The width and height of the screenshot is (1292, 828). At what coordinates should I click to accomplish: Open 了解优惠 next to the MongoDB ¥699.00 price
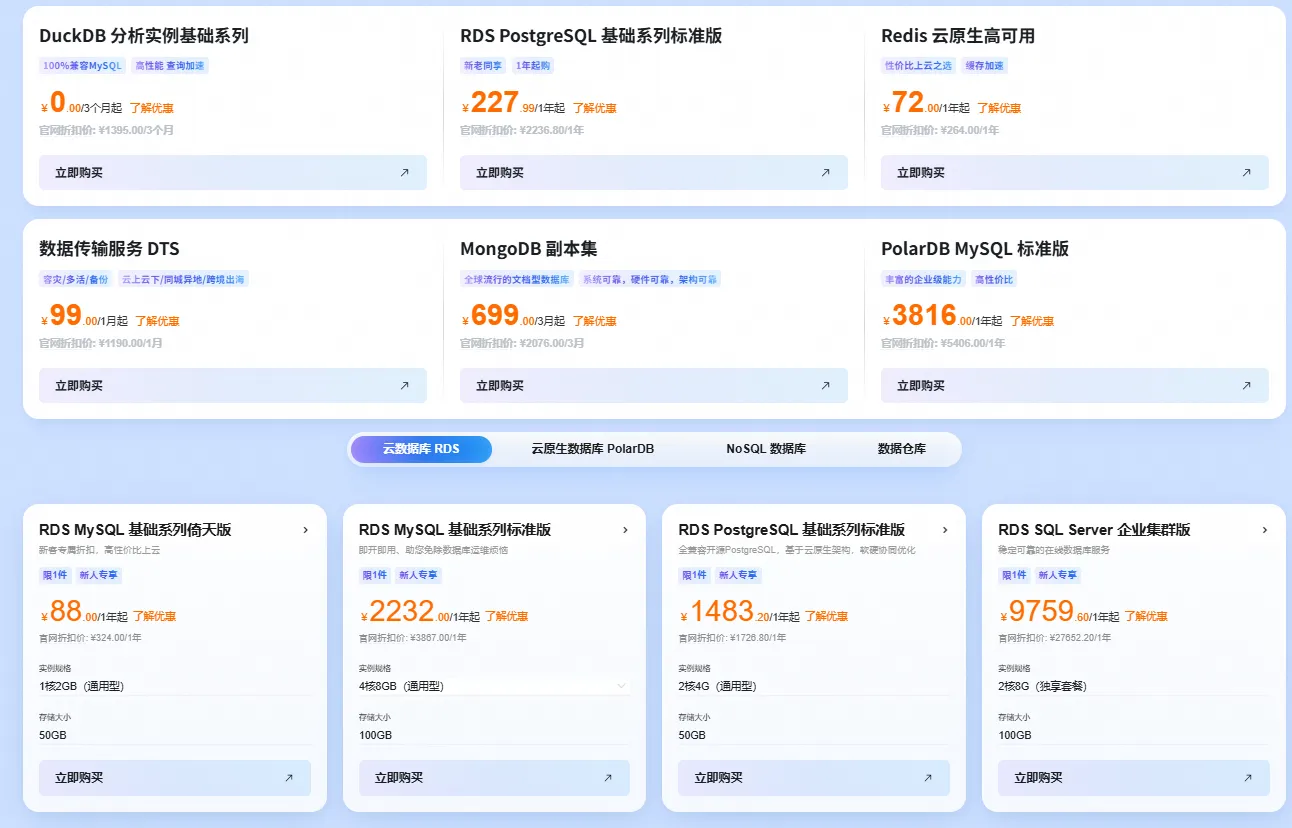click(x=594, y=321)
